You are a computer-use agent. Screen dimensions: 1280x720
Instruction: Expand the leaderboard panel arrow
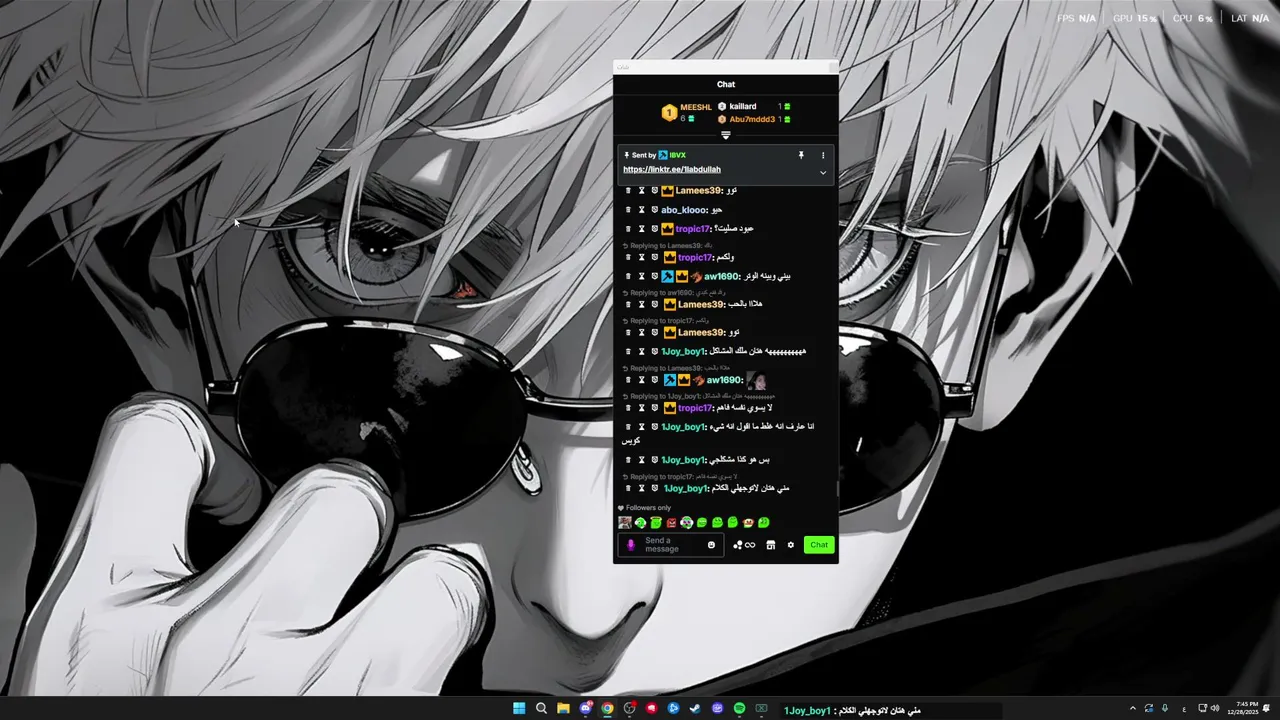click(726, 135)
